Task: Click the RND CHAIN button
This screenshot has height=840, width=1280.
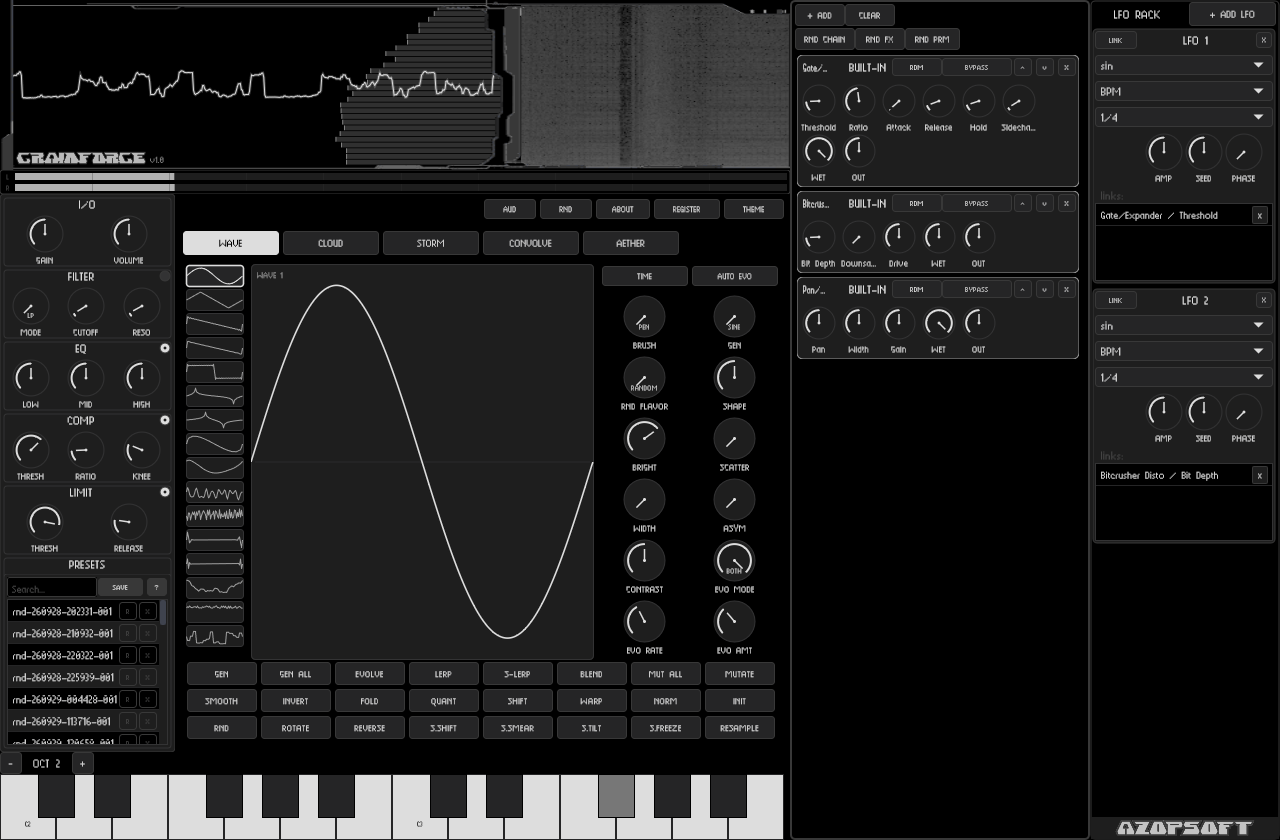Action: pyautogui.click(x=824, y=40)
